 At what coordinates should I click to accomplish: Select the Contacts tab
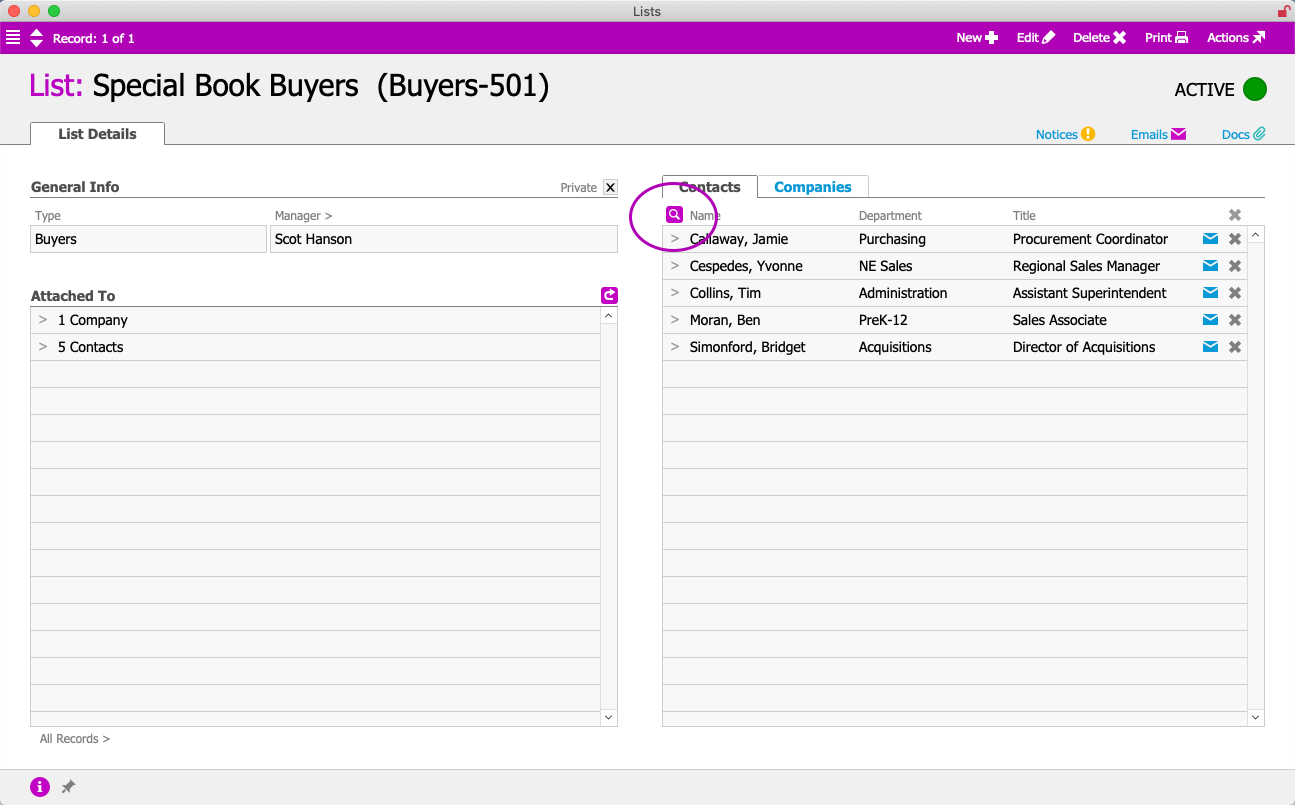point(710,187)
